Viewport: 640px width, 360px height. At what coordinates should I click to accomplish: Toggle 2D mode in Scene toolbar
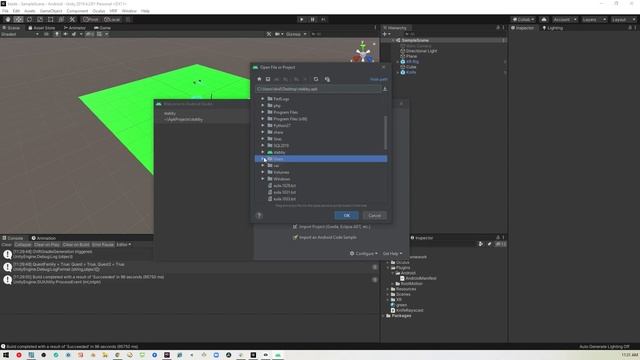(x=47, y=34)
